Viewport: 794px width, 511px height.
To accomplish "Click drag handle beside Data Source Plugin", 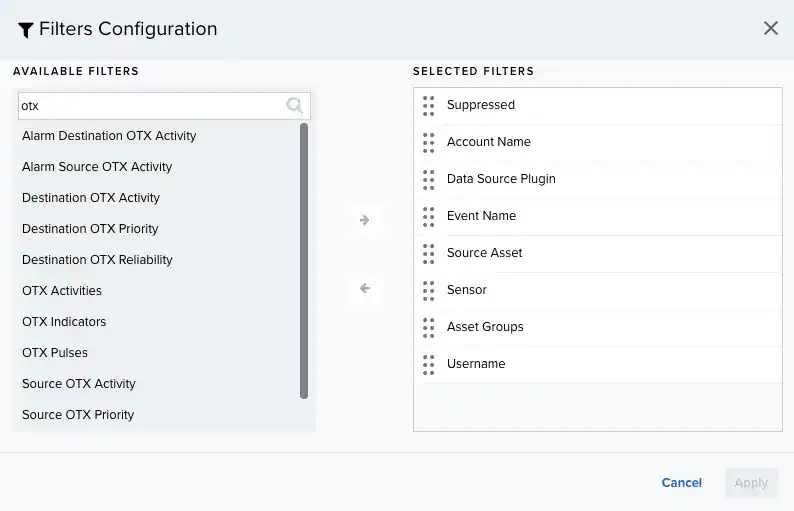I will click(429, 179).
